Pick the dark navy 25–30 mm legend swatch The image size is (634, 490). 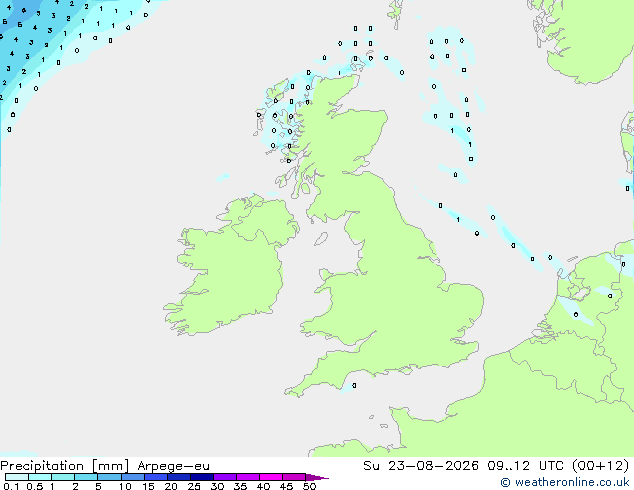202,477
